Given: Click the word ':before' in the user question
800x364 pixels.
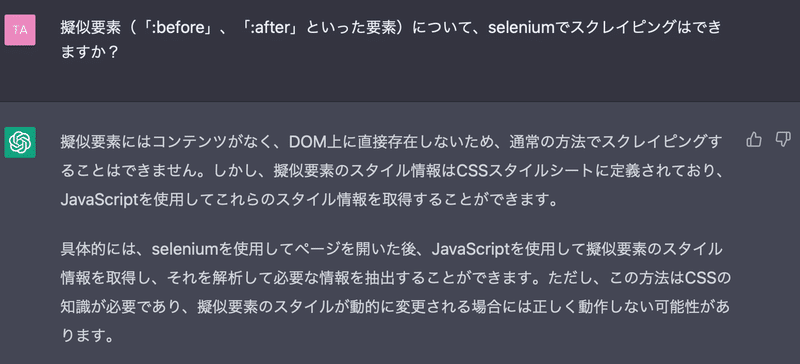Looking at the screenshot, I should click(174, 28).
